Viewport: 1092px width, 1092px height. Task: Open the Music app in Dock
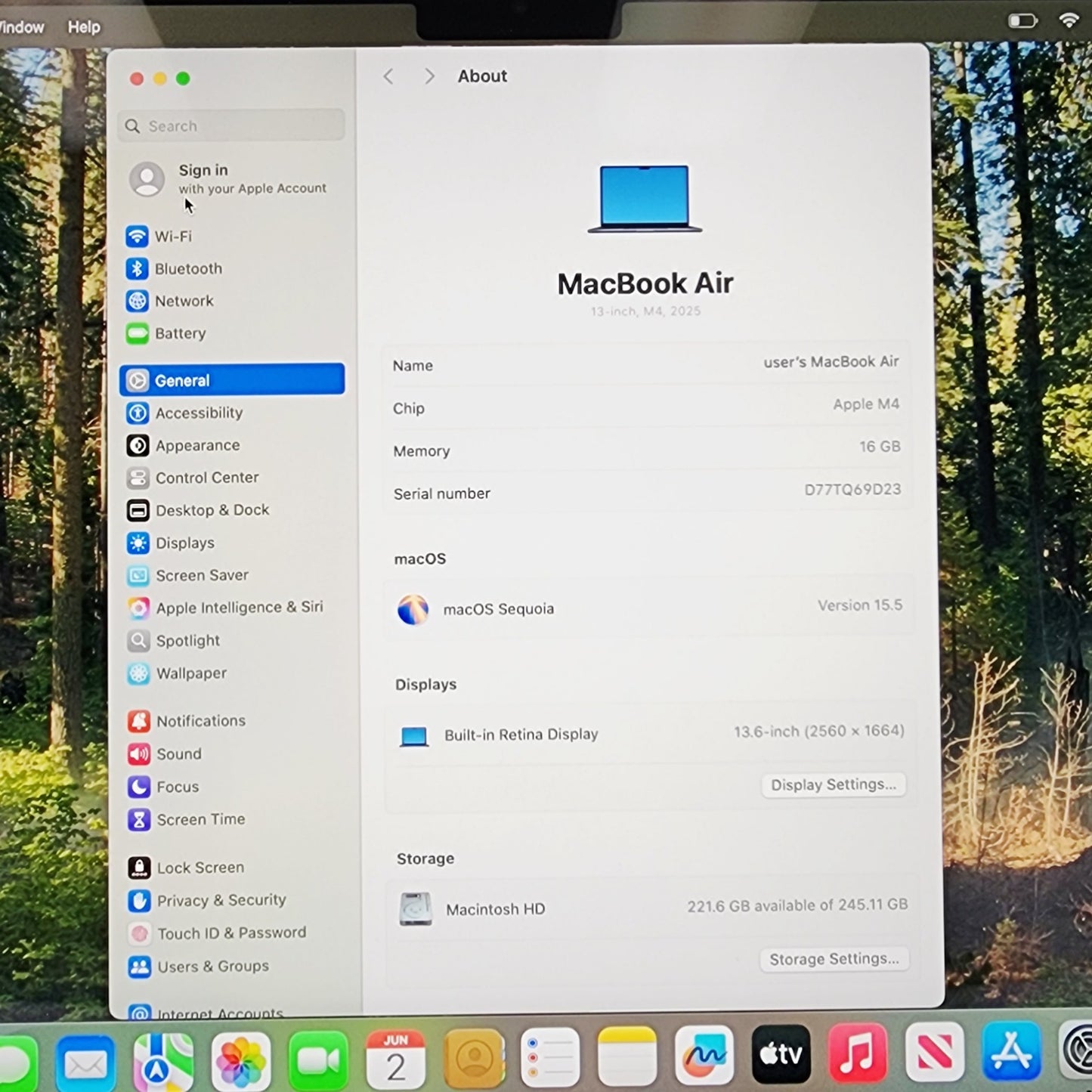click(858, 1053)
